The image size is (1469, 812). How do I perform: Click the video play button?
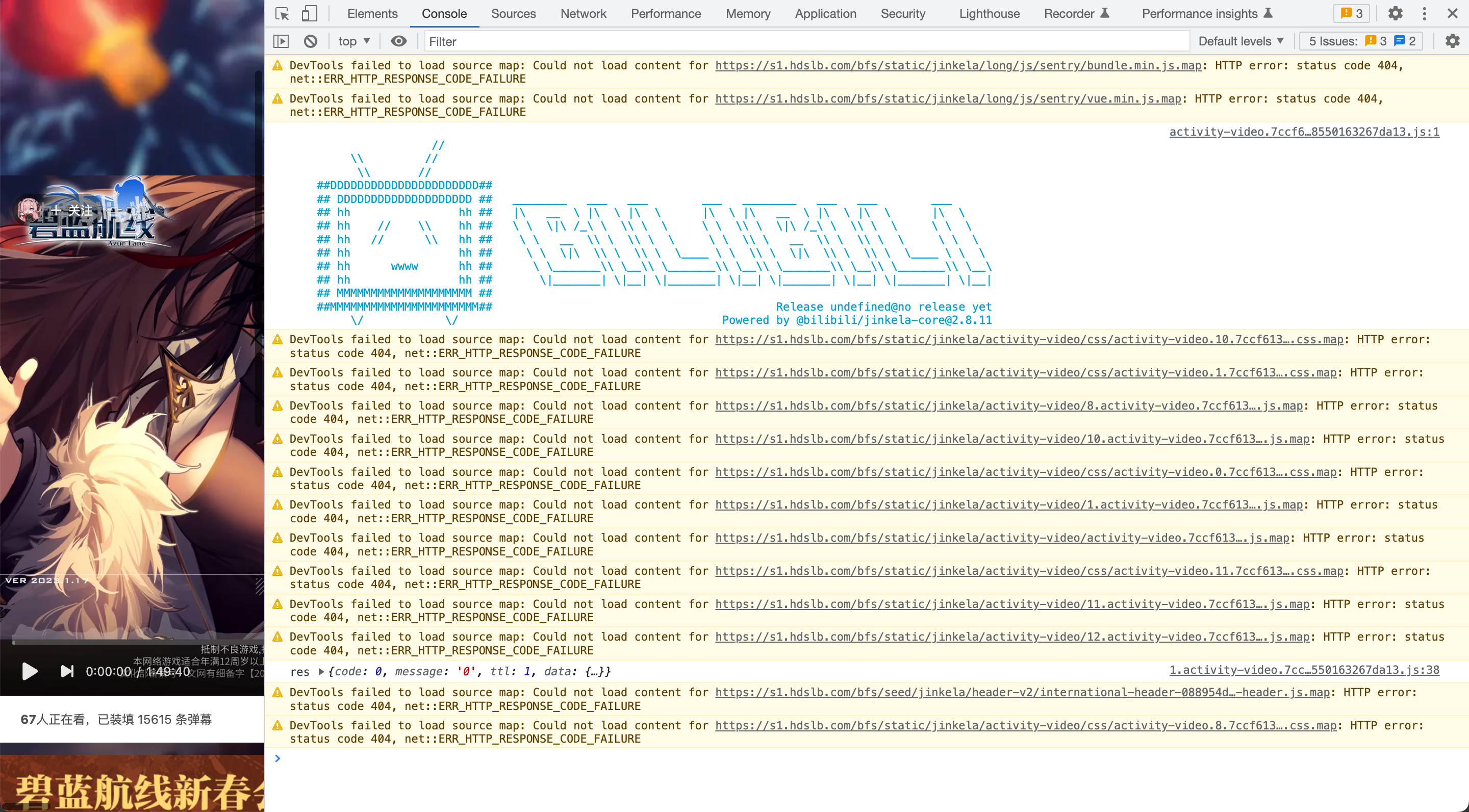29,672
